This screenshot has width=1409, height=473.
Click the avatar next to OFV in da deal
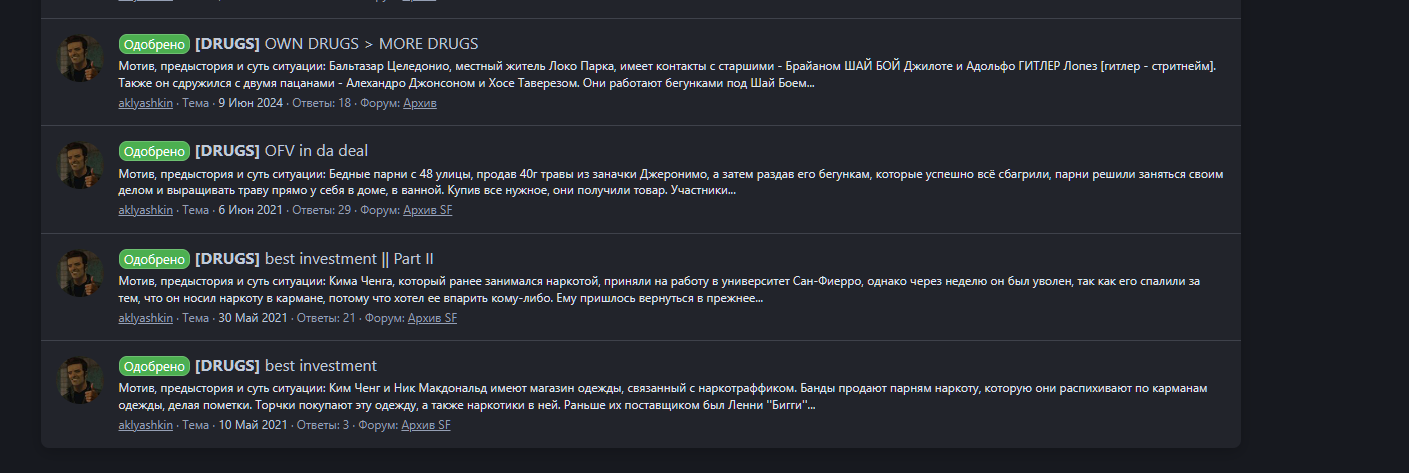tap(81, 166)
